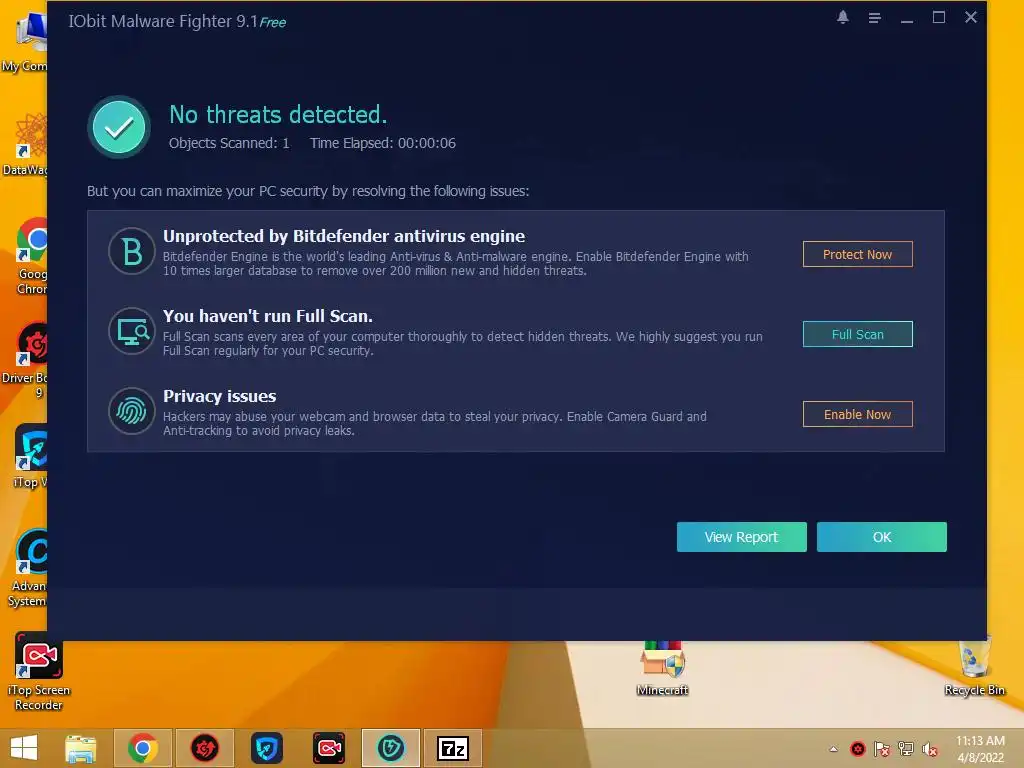Select 'You haven't run Full Scan.' heading
Screen dimensions: 1024x768
pyautogui.click(x=268, y=316)
